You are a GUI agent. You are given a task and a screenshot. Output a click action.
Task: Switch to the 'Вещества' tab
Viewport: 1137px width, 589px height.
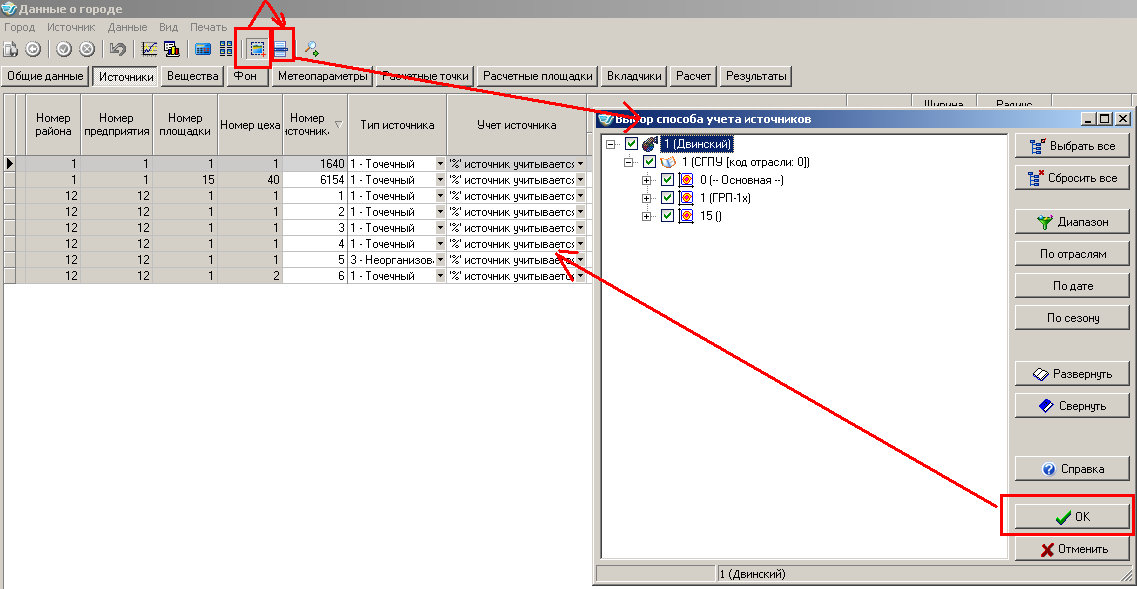tap(192, 76)
